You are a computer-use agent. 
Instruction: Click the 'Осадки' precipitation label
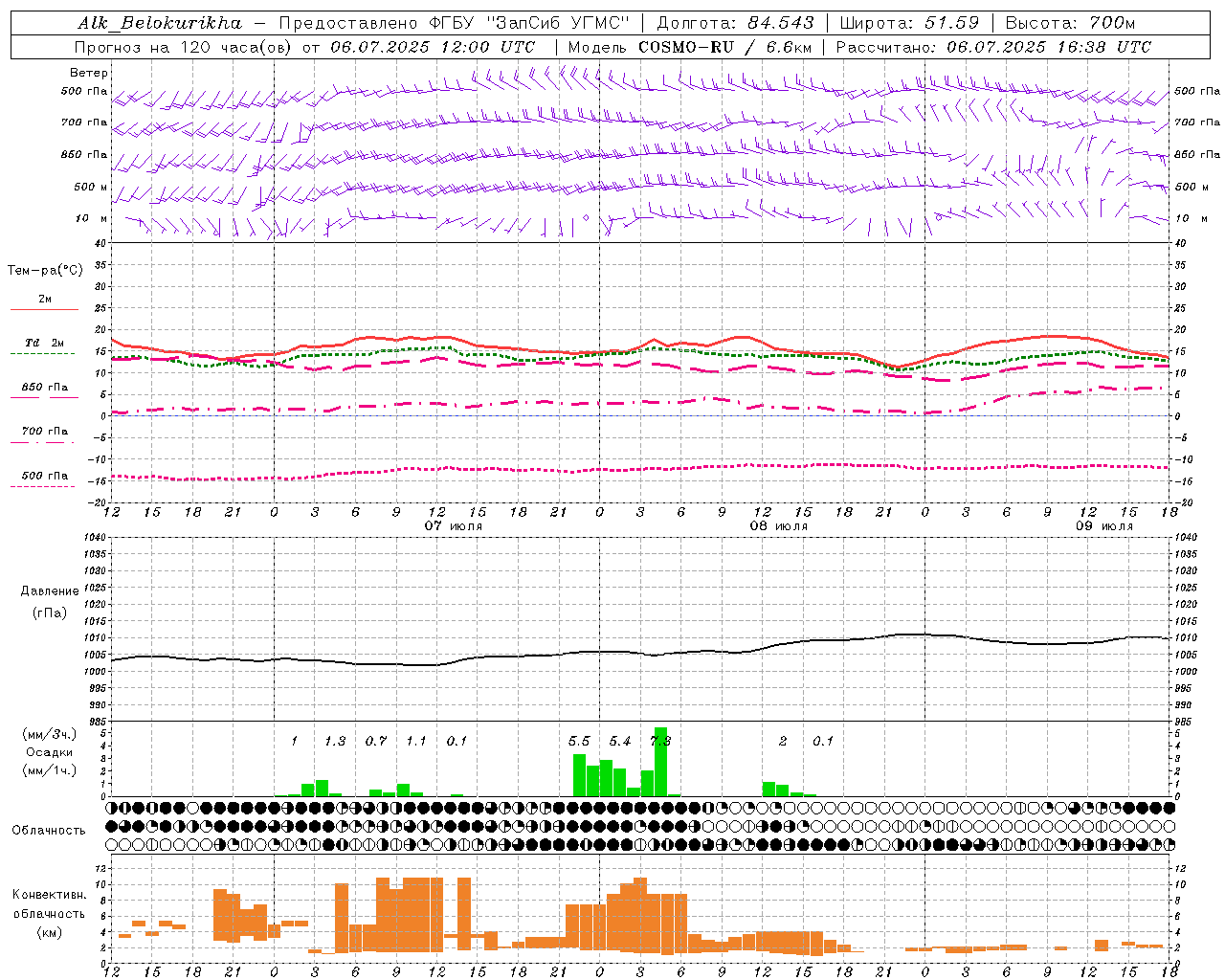pyautogui.click(x=50, y=752)
